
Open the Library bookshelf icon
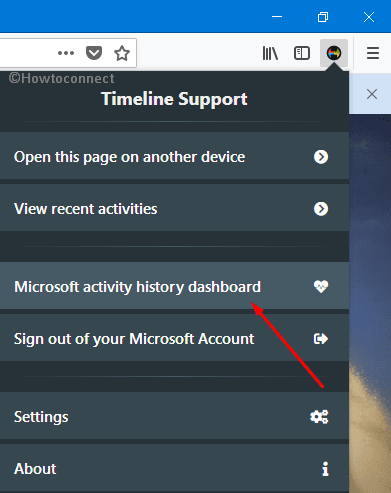tap(270, 53)
